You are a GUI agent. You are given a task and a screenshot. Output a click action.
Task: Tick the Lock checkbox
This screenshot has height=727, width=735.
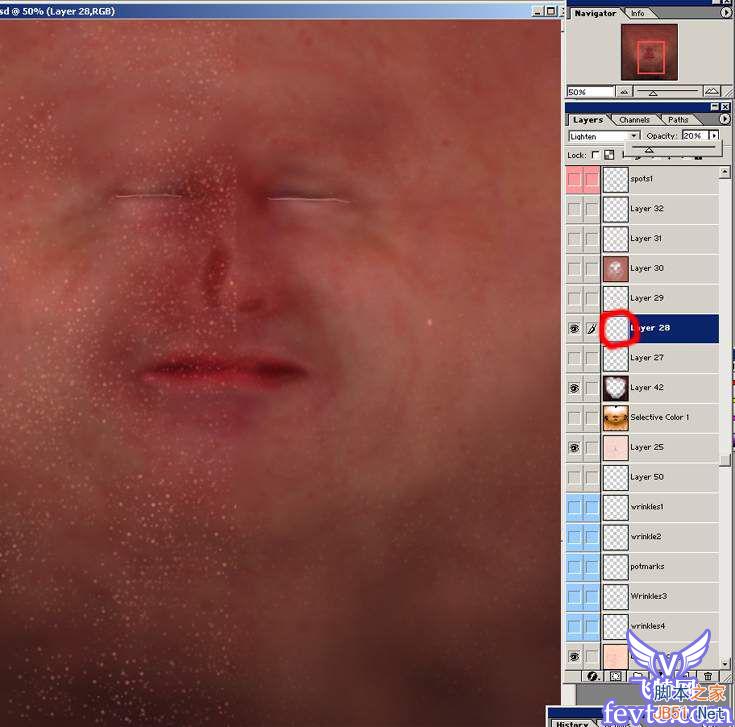pyautogui.click(x=595, y=155)
